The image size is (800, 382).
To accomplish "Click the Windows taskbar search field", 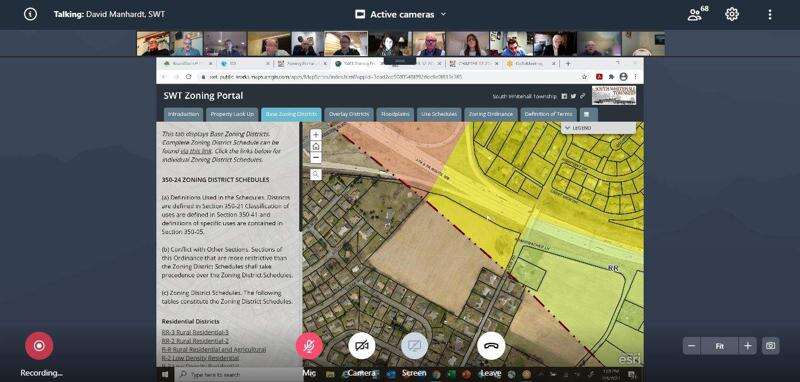I will (x=239, y=374).
